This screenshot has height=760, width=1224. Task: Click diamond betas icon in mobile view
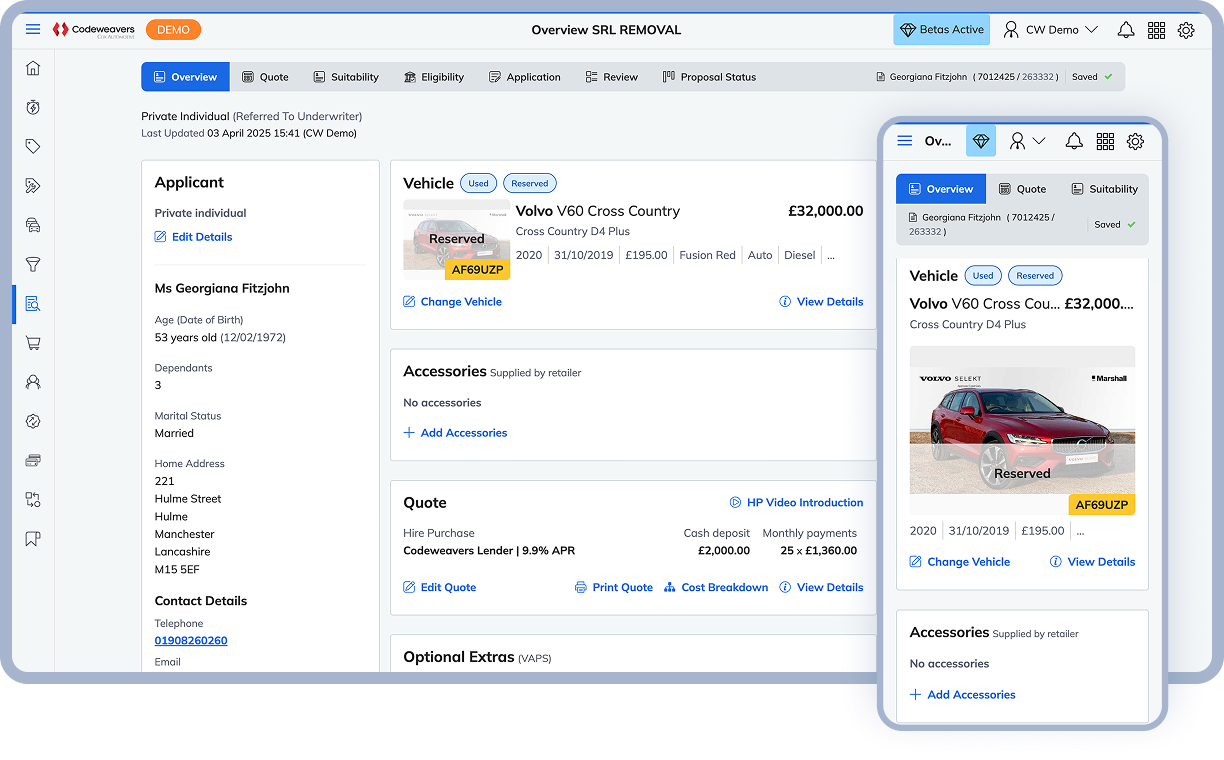coord(981,141)
